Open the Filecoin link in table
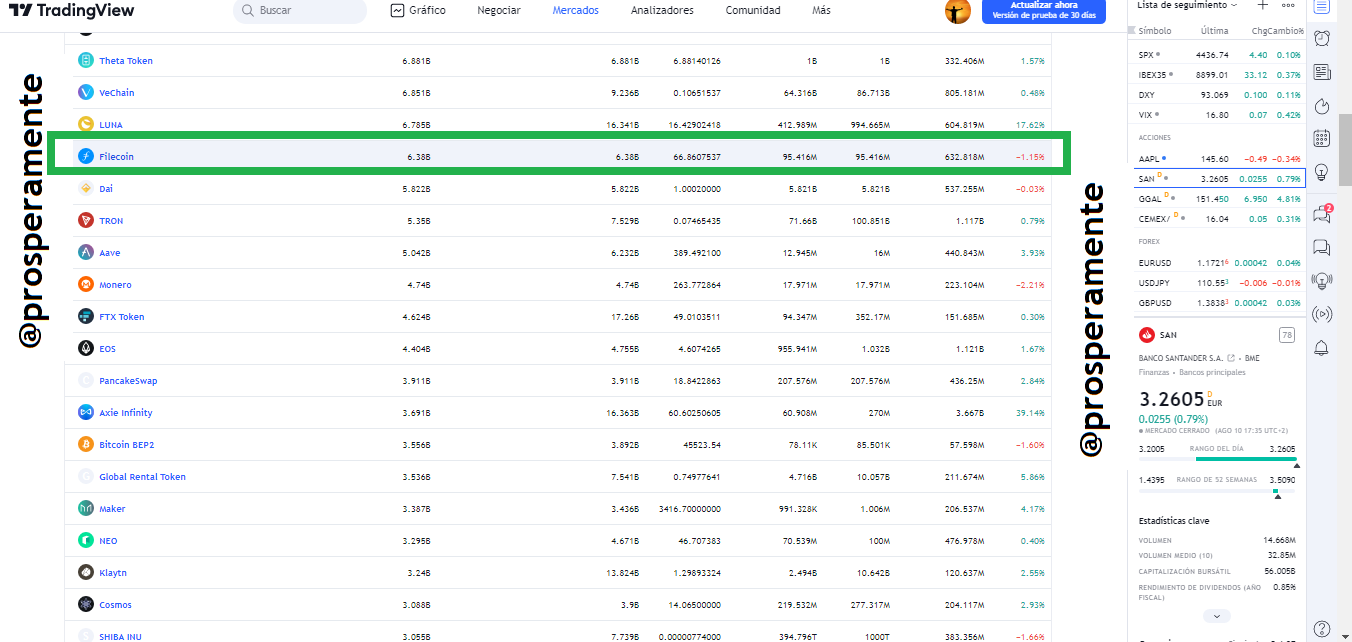 [x=116, y=157]
